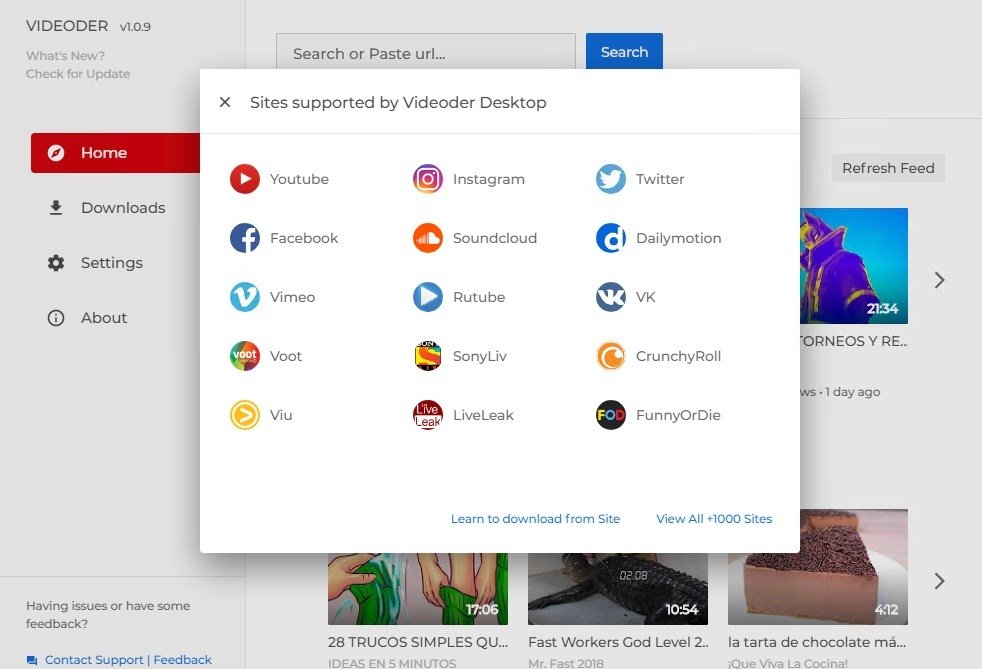Click the SonyLiv logo icon
This screenshot has width=982, height=669.
428,356
